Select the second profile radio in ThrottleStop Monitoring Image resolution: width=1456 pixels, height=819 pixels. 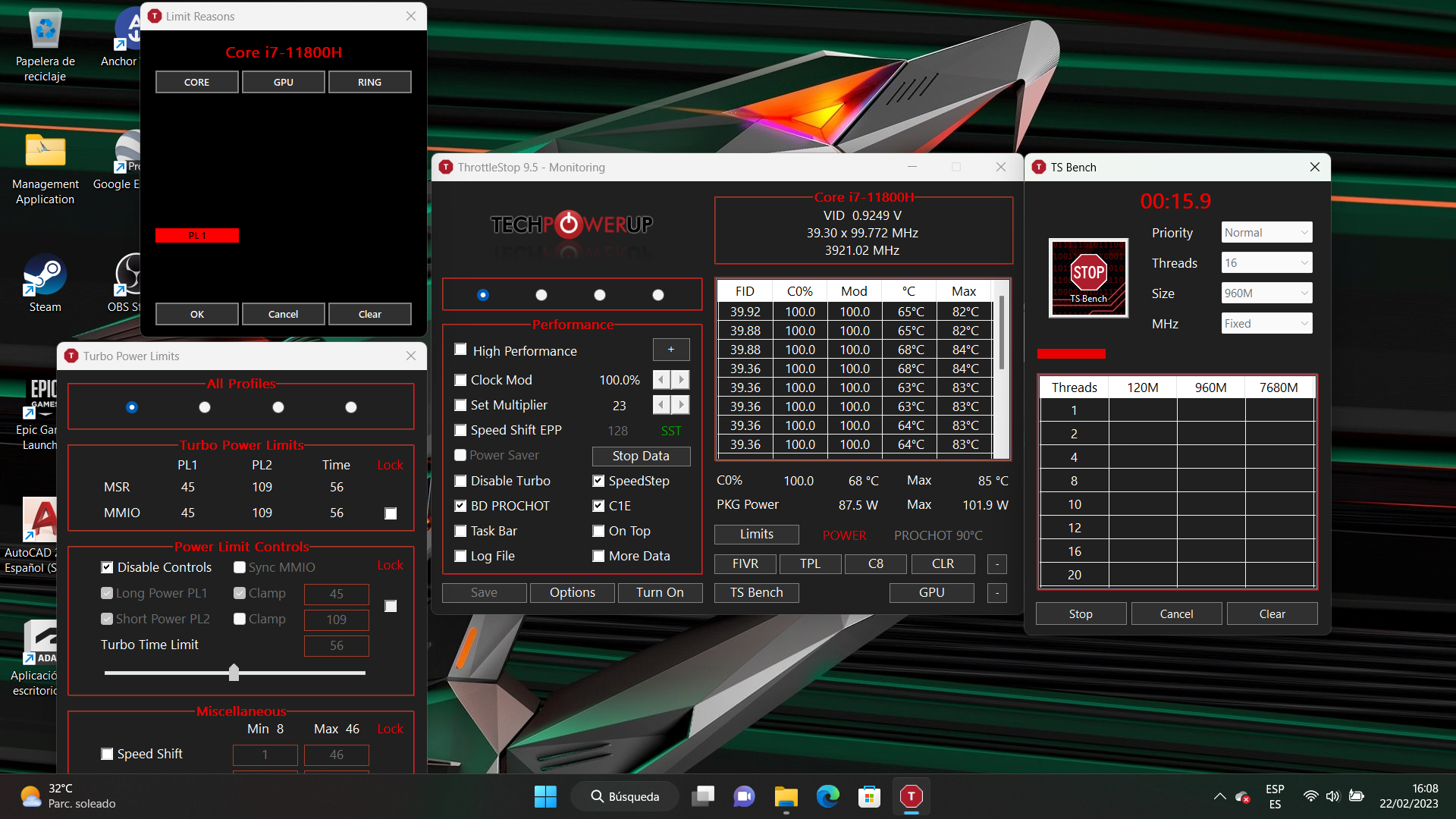[x=541, y=295]
